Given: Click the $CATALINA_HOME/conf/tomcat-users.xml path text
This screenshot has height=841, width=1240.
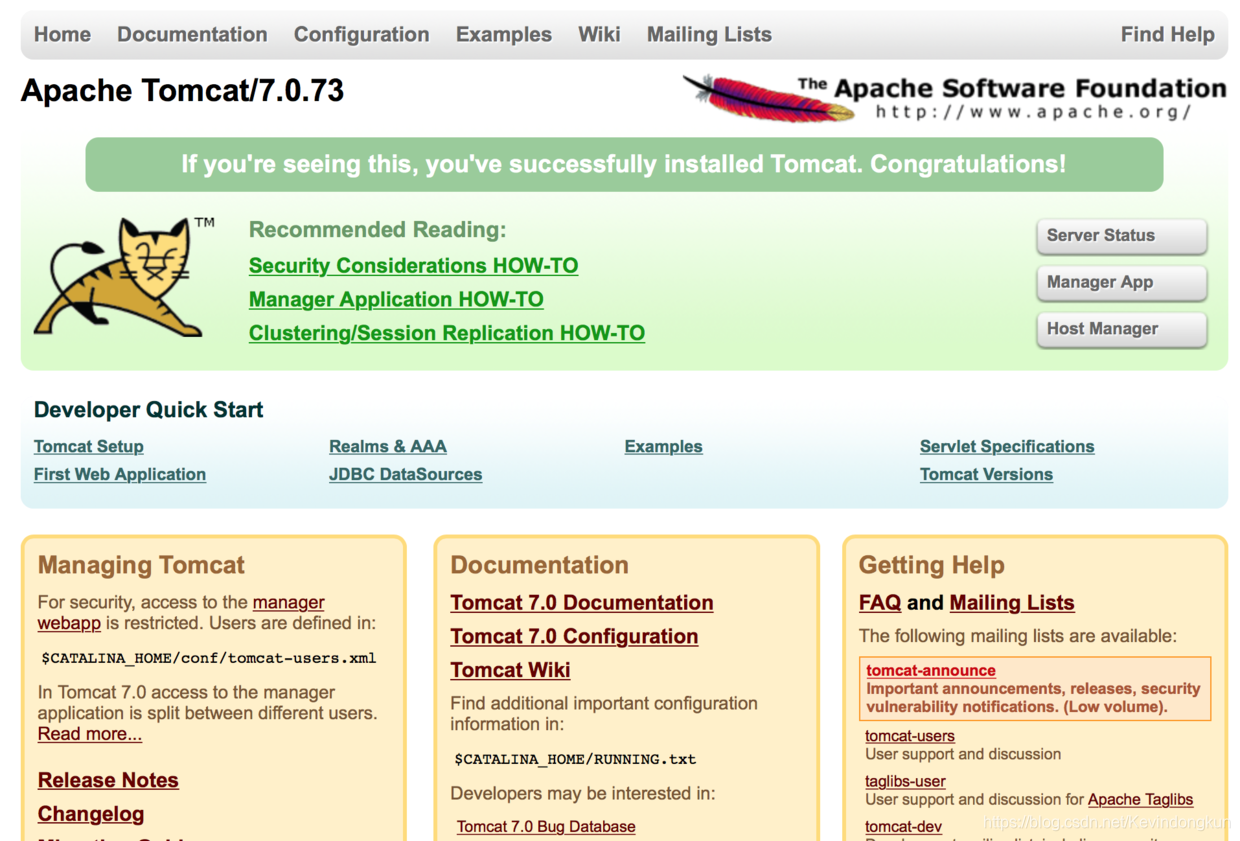Looking at the screenshot, I should 209,659.
